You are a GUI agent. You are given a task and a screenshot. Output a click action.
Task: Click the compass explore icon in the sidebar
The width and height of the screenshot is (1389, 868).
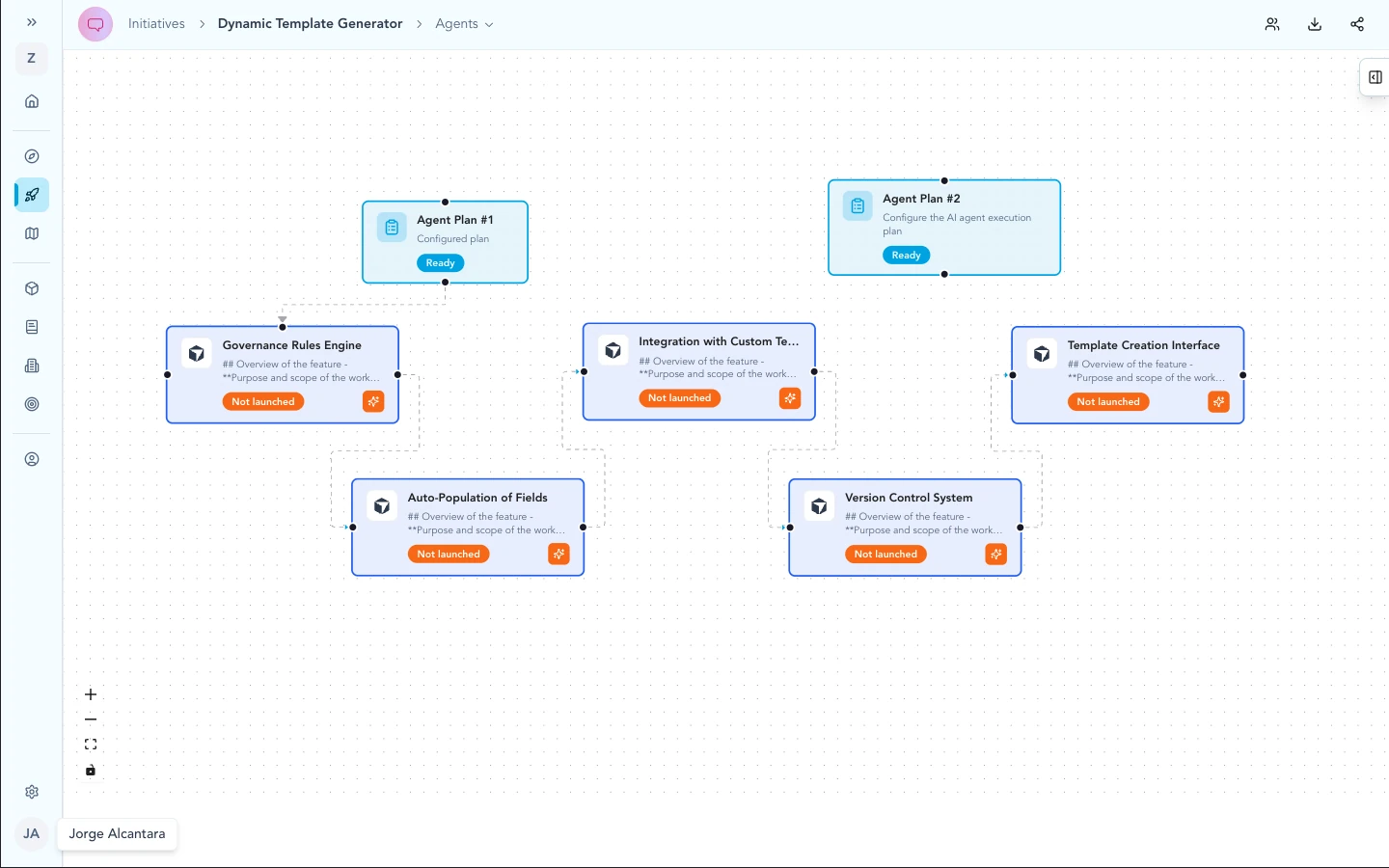coord(32,156)
